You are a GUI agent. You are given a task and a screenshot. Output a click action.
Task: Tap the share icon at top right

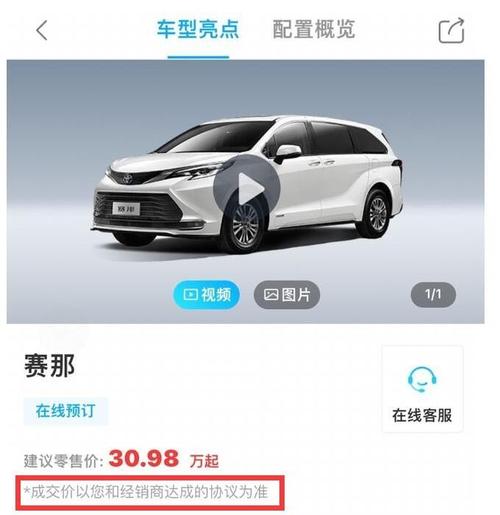pos(451,30)
